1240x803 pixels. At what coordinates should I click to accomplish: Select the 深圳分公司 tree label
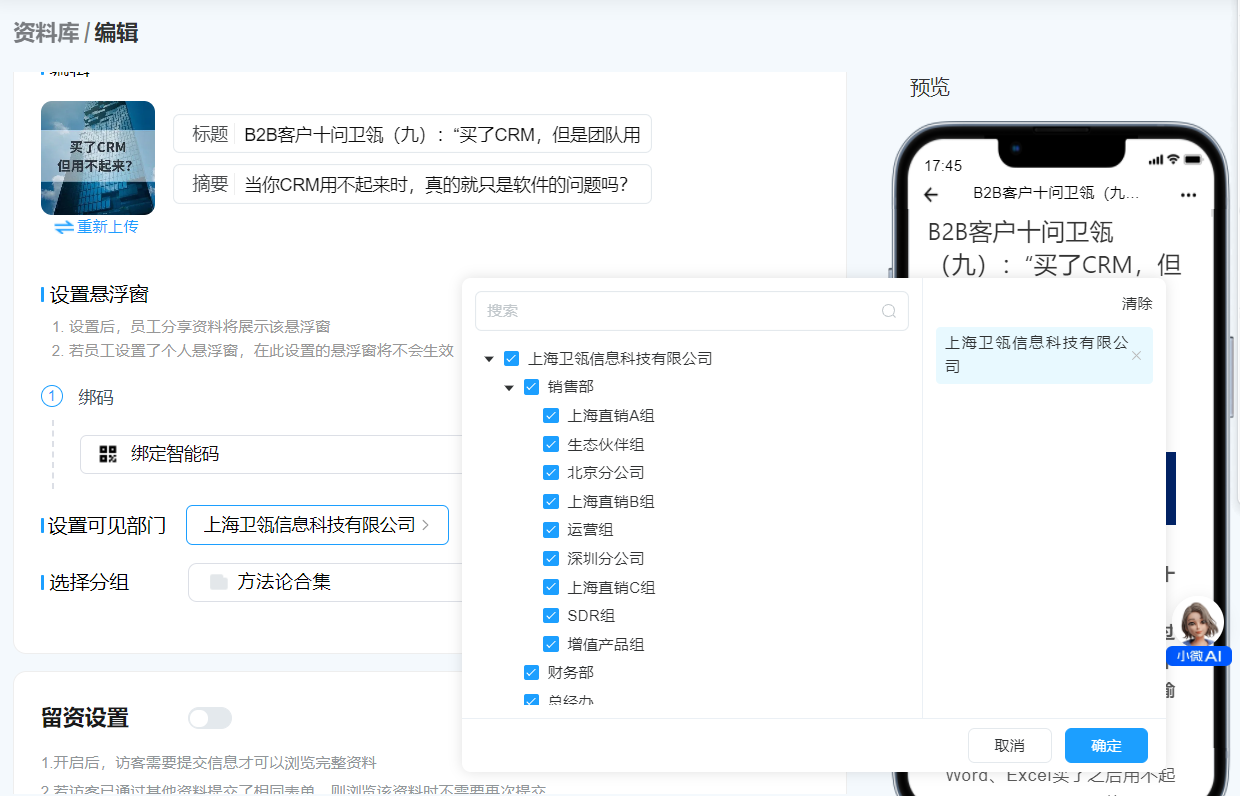click(x=606, y=559)
